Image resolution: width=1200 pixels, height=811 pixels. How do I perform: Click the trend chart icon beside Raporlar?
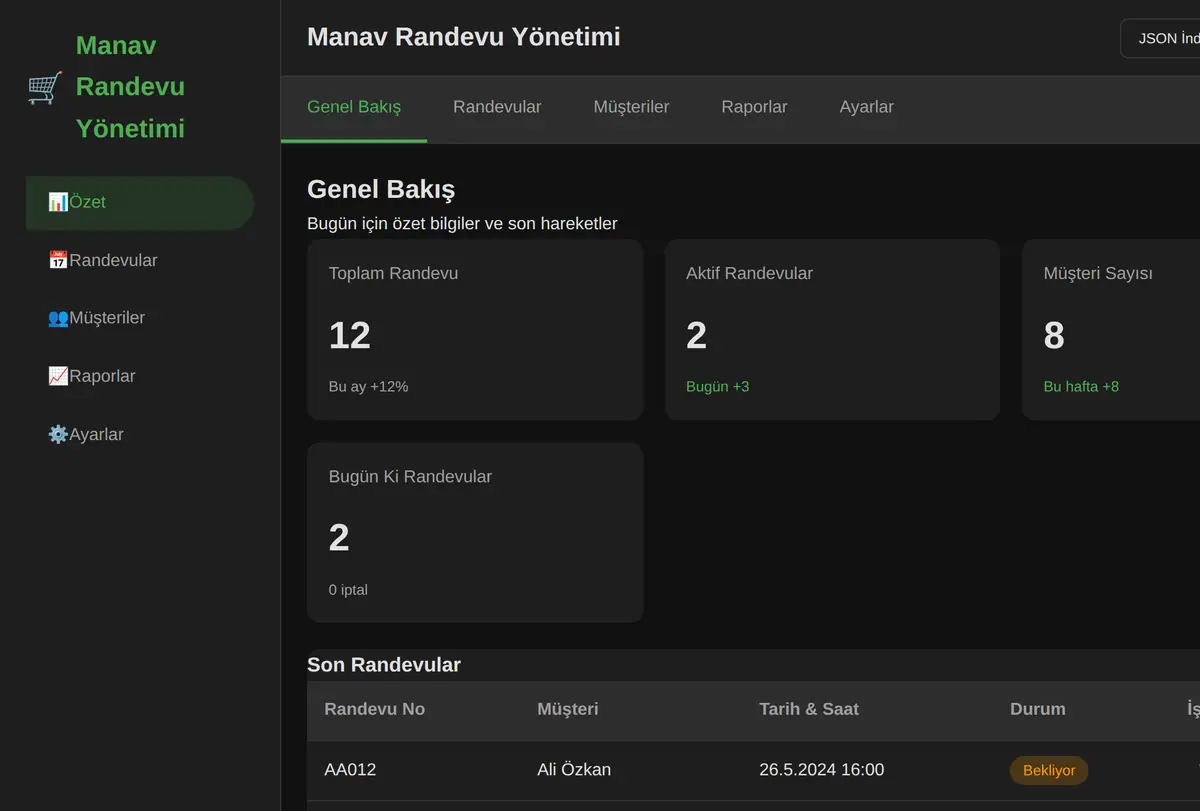click(x=58, y=376)
